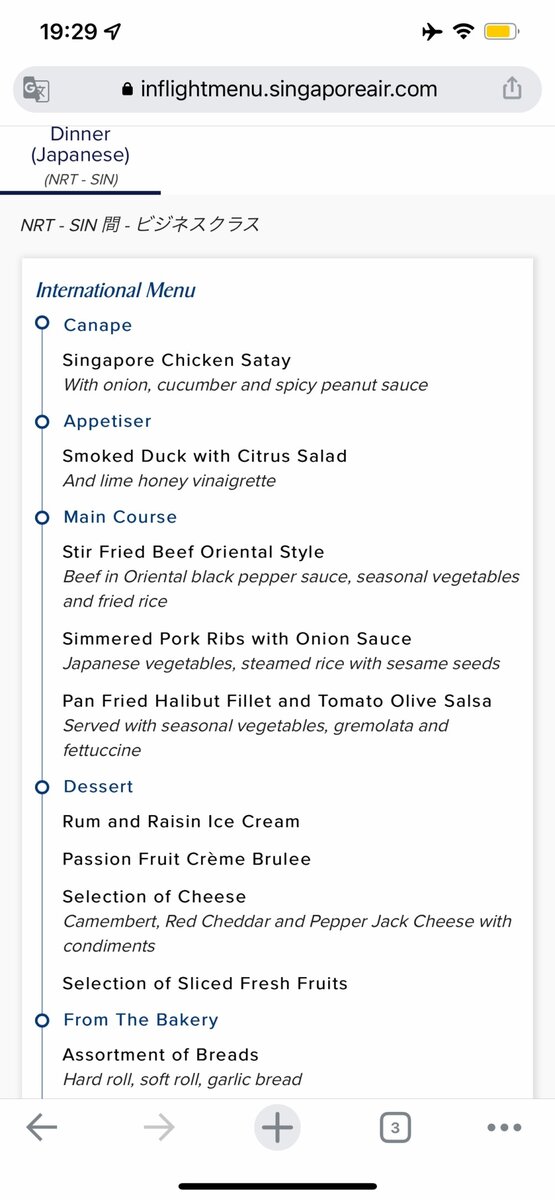The width and height of the screenshot is (555, 1200).
Task: Tap the padlock icon beside the URL
Action: pos(127,89)
